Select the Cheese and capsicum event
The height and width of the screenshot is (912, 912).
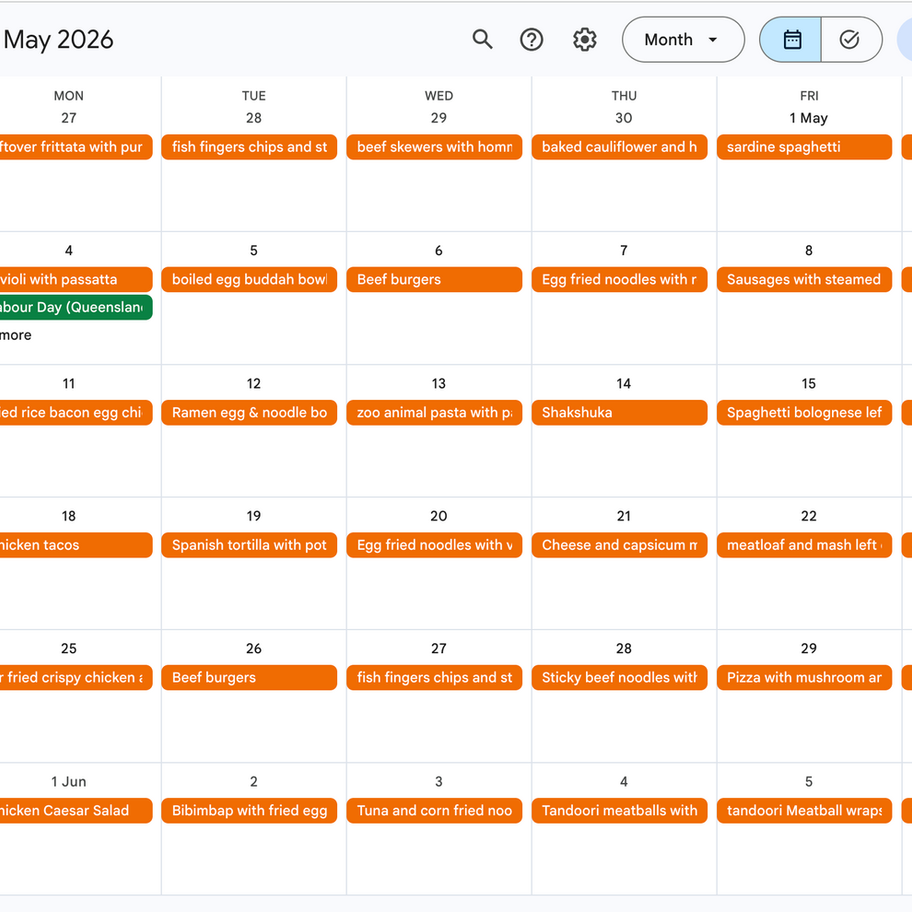click(619, 545)
